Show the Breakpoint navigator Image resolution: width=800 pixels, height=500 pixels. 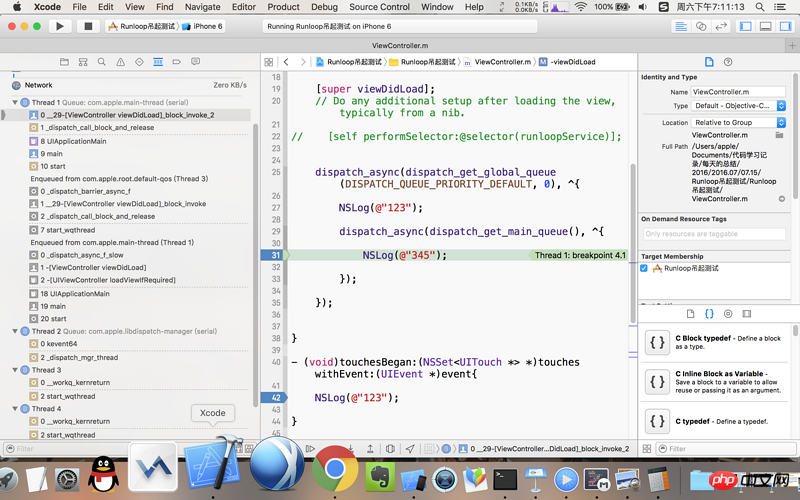click(x=177, y=62)
